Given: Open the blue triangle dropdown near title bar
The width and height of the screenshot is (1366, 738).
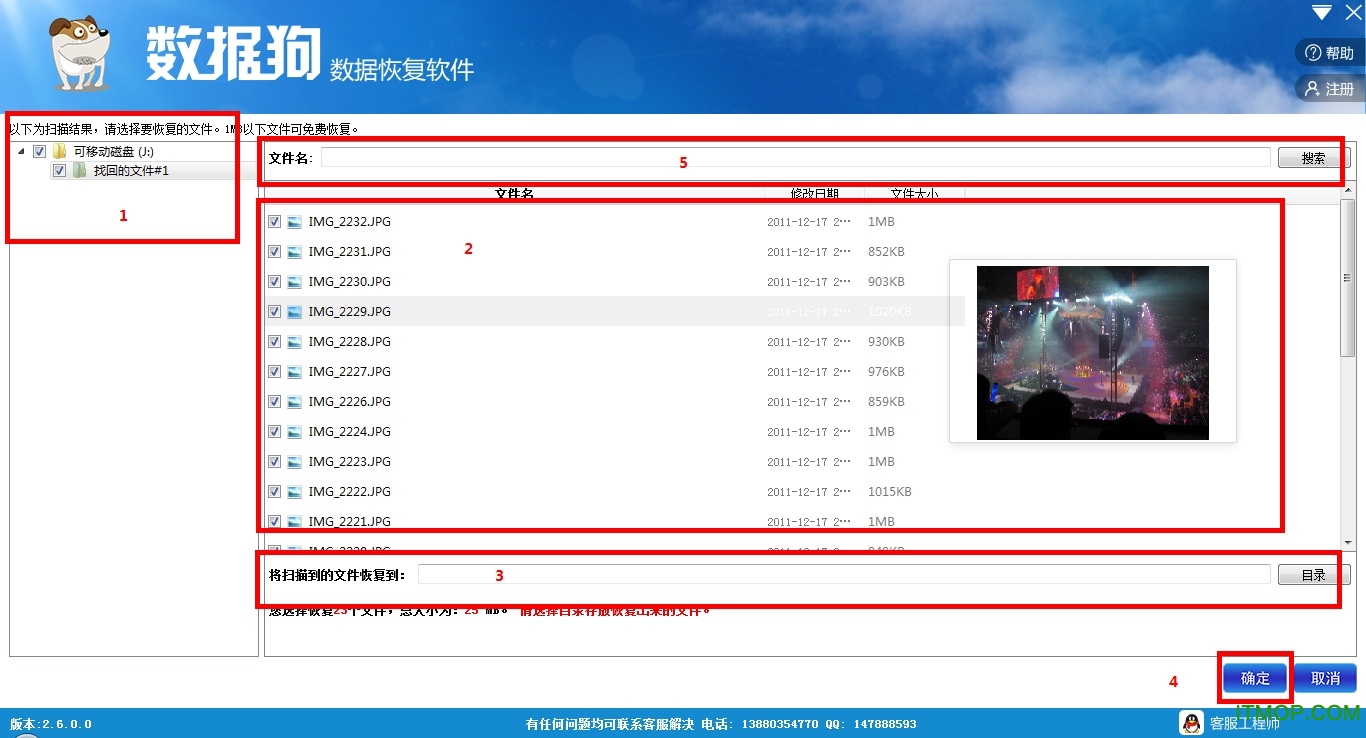Looking at the screenshot, I should (x=1321, y=12).
